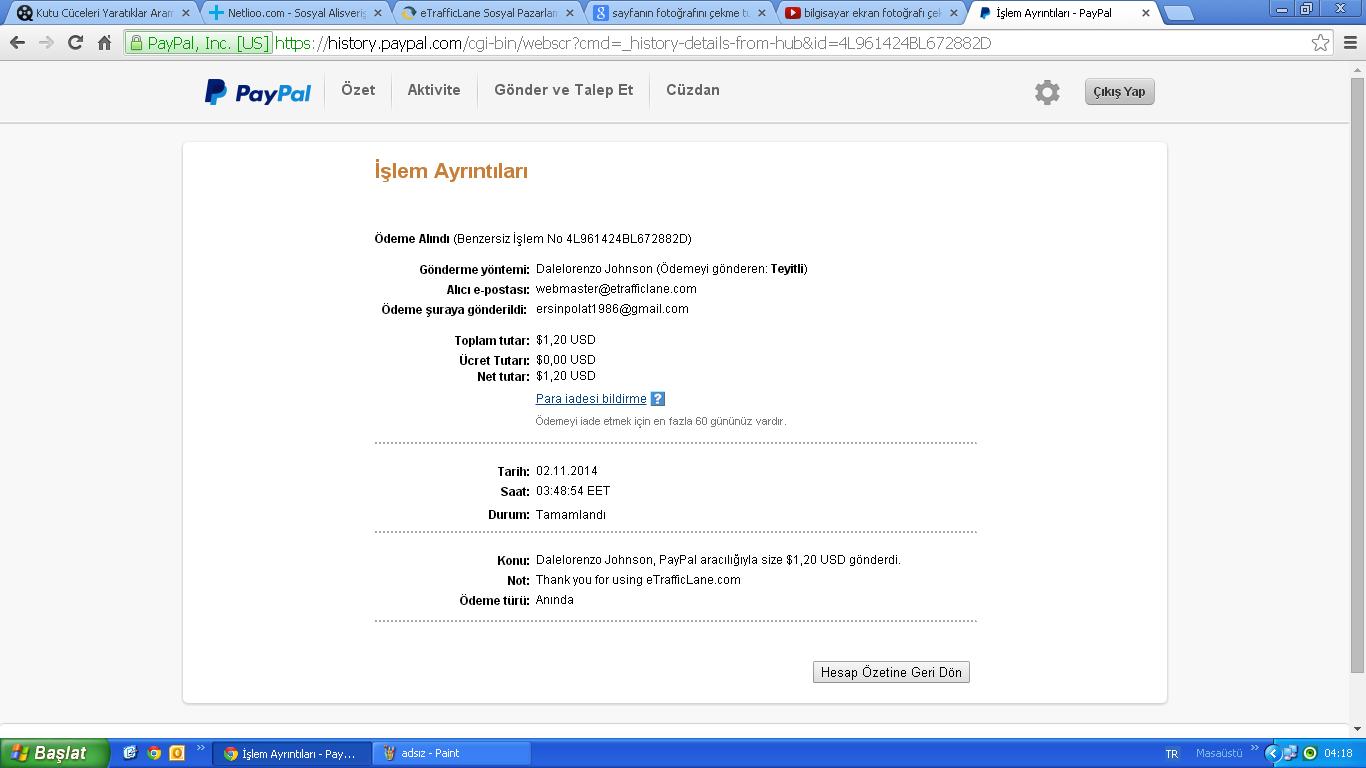Screen dimensions: 1366x768
Task: Open Chrome hamburger menu
Action: click(1350, 43)
